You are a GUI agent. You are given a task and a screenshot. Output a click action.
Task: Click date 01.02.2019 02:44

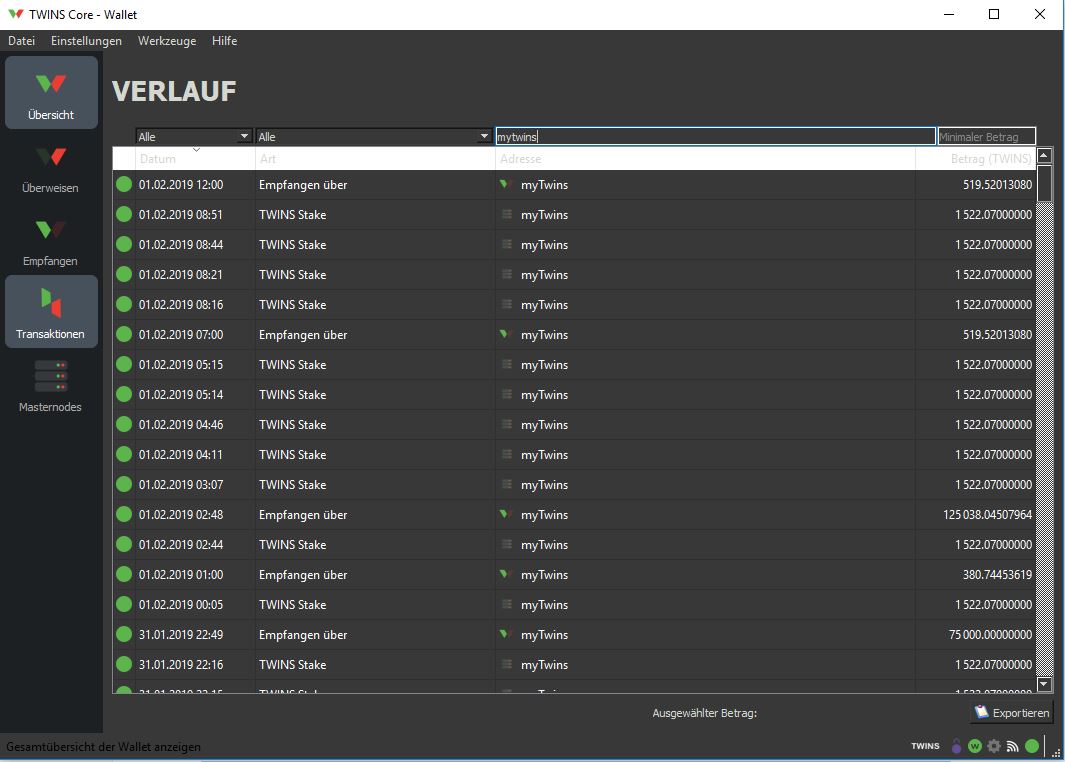click(181, 544)
